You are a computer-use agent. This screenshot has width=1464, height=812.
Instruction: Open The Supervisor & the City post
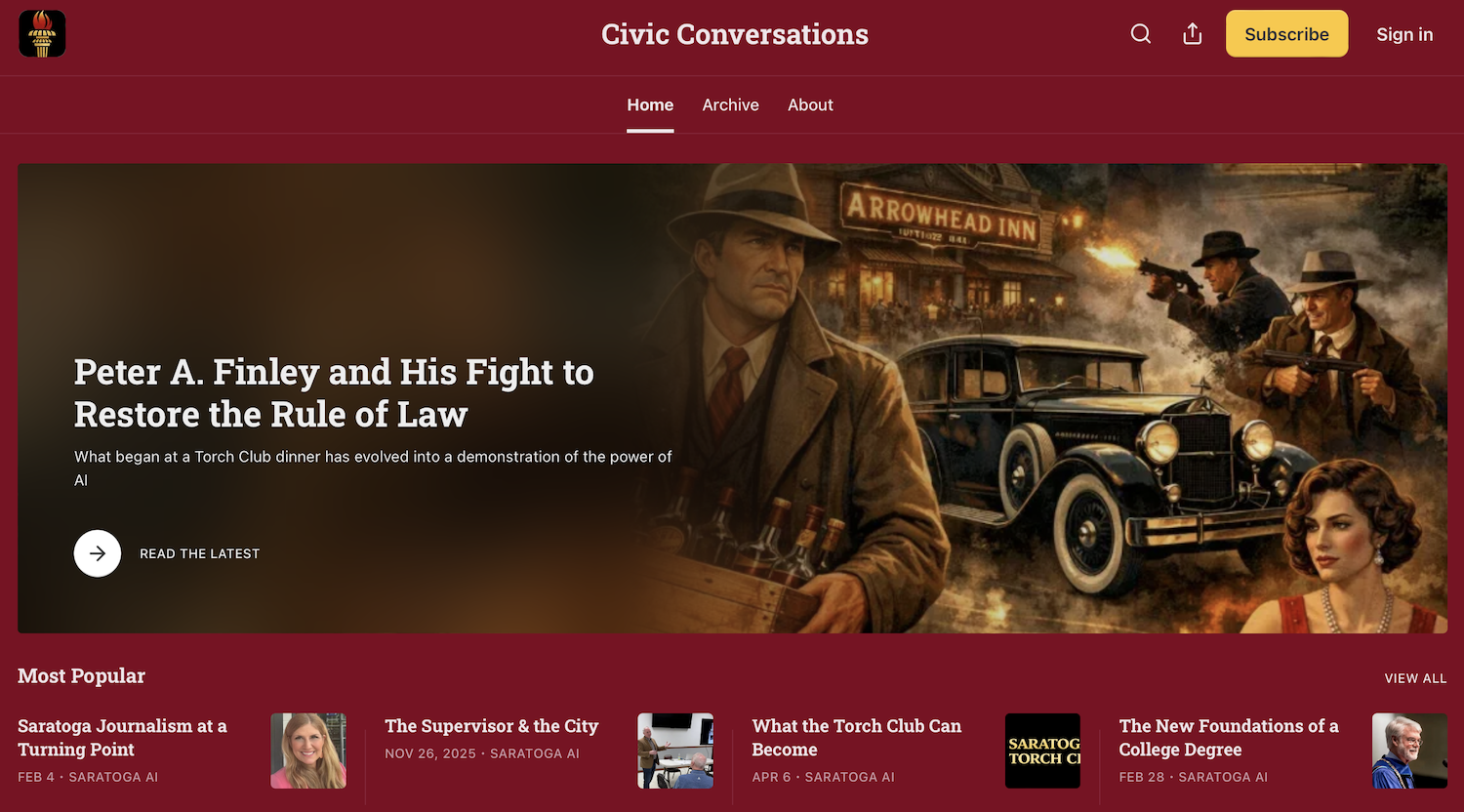point(491,726)
